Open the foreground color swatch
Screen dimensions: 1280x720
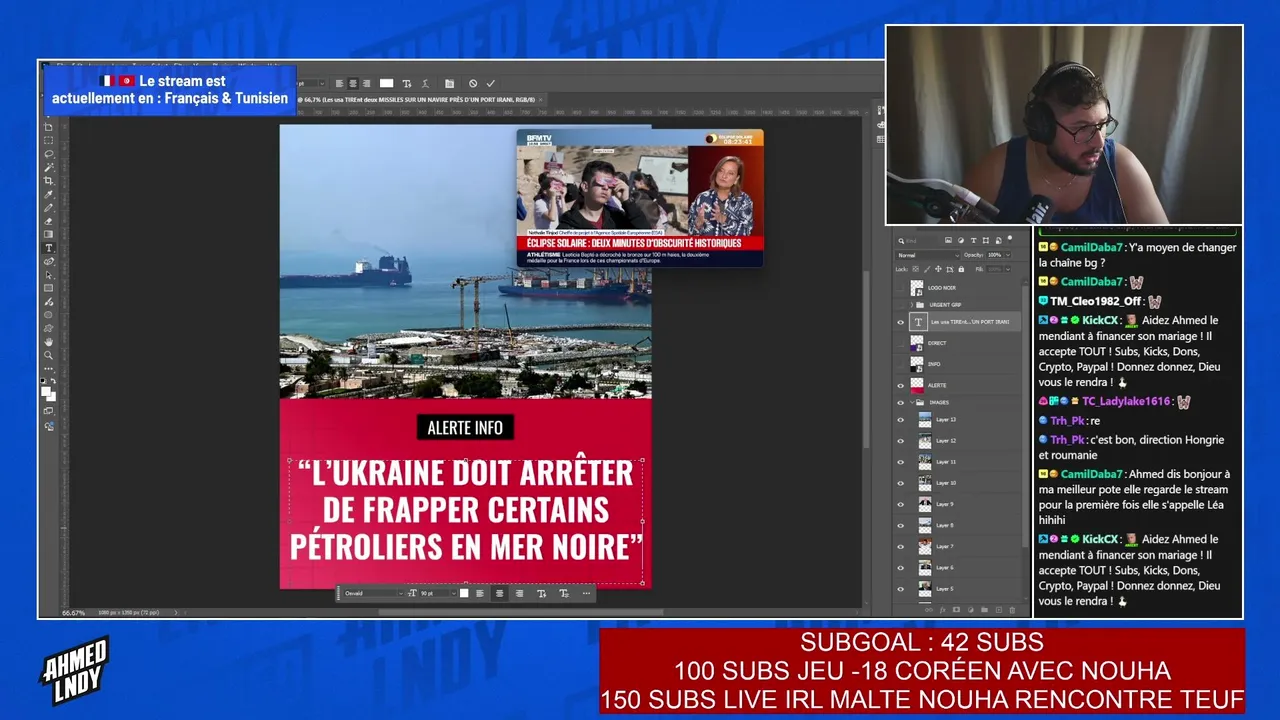(46, 391)
